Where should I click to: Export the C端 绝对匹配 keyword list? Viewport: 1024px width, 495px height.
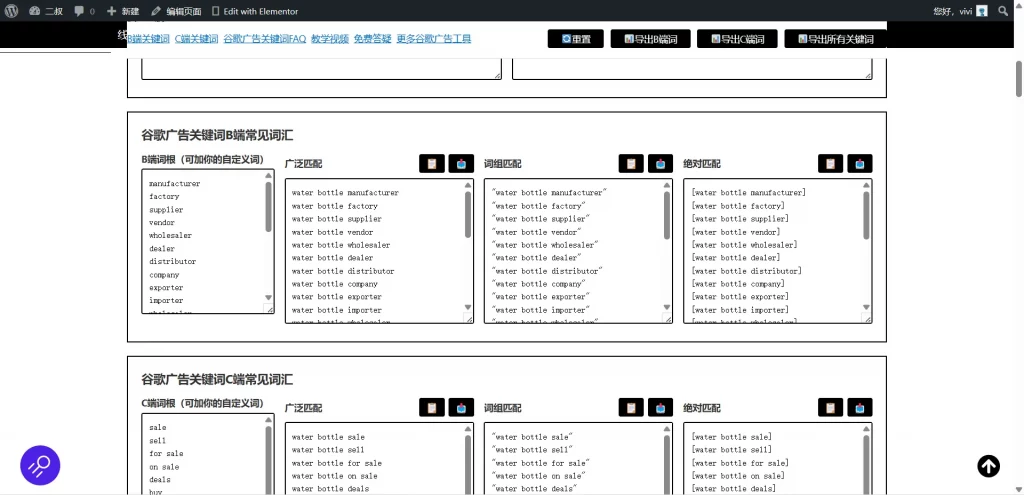(860, 407)
